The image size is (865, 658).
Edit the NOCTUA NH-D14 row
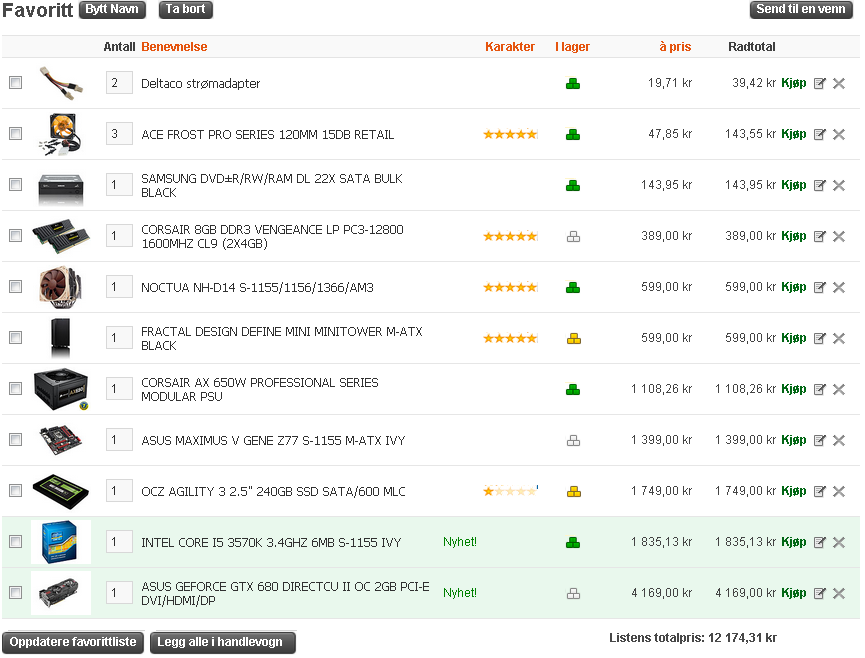coord(820,287)
